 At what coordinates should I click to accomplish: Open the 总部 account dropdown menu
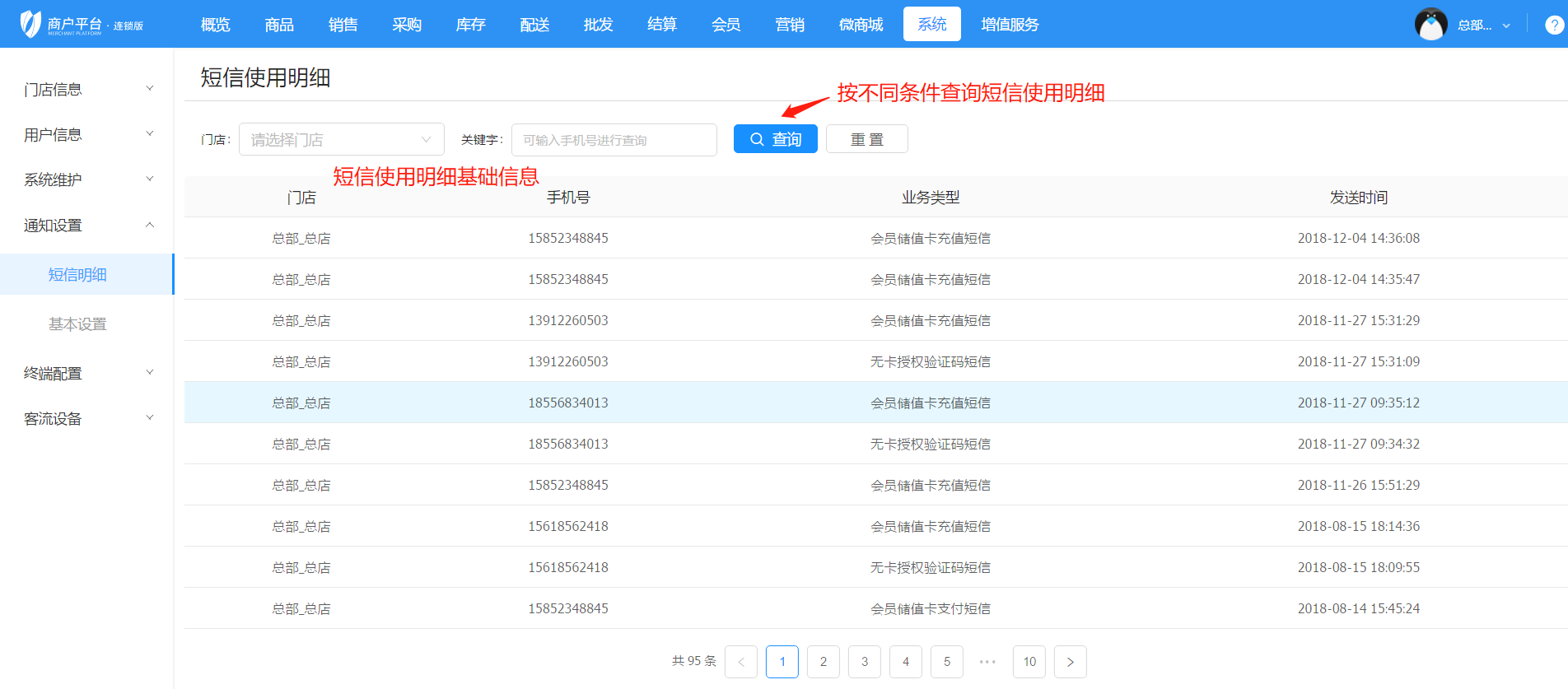coord(1483,25)
